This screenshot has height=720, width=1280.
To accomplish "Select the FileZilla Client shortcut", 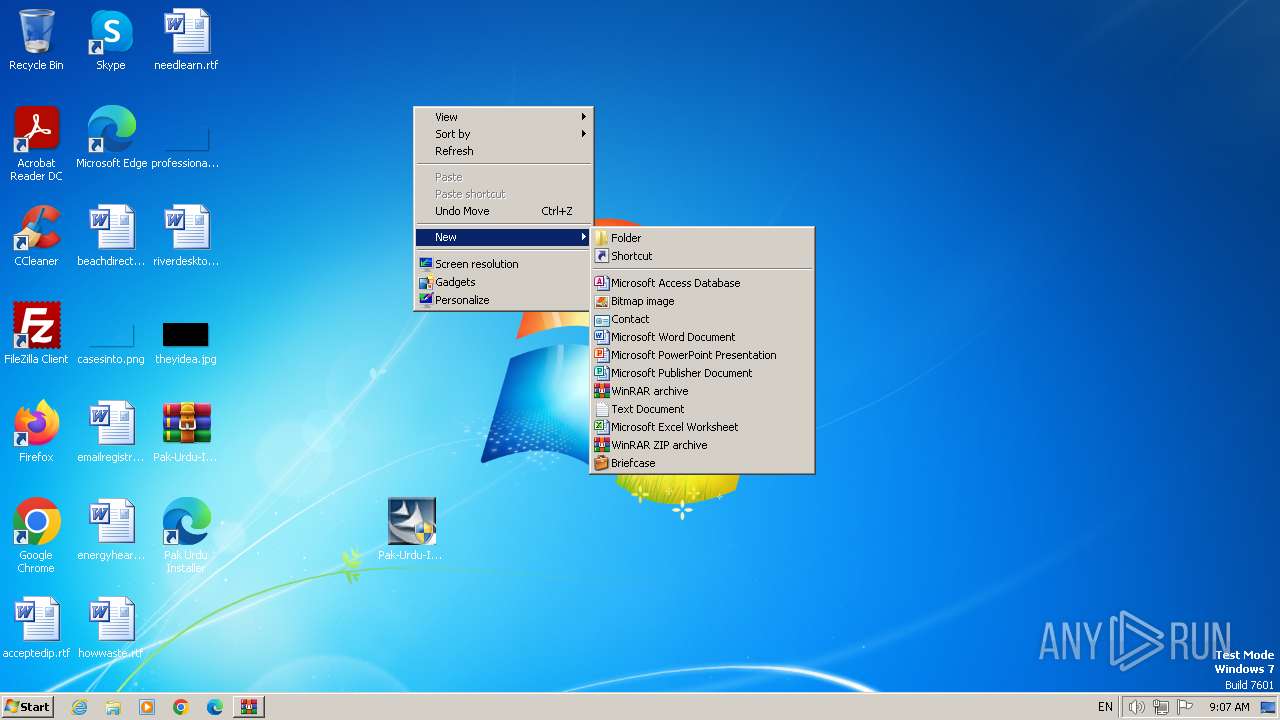I will [x=36, y=334].
